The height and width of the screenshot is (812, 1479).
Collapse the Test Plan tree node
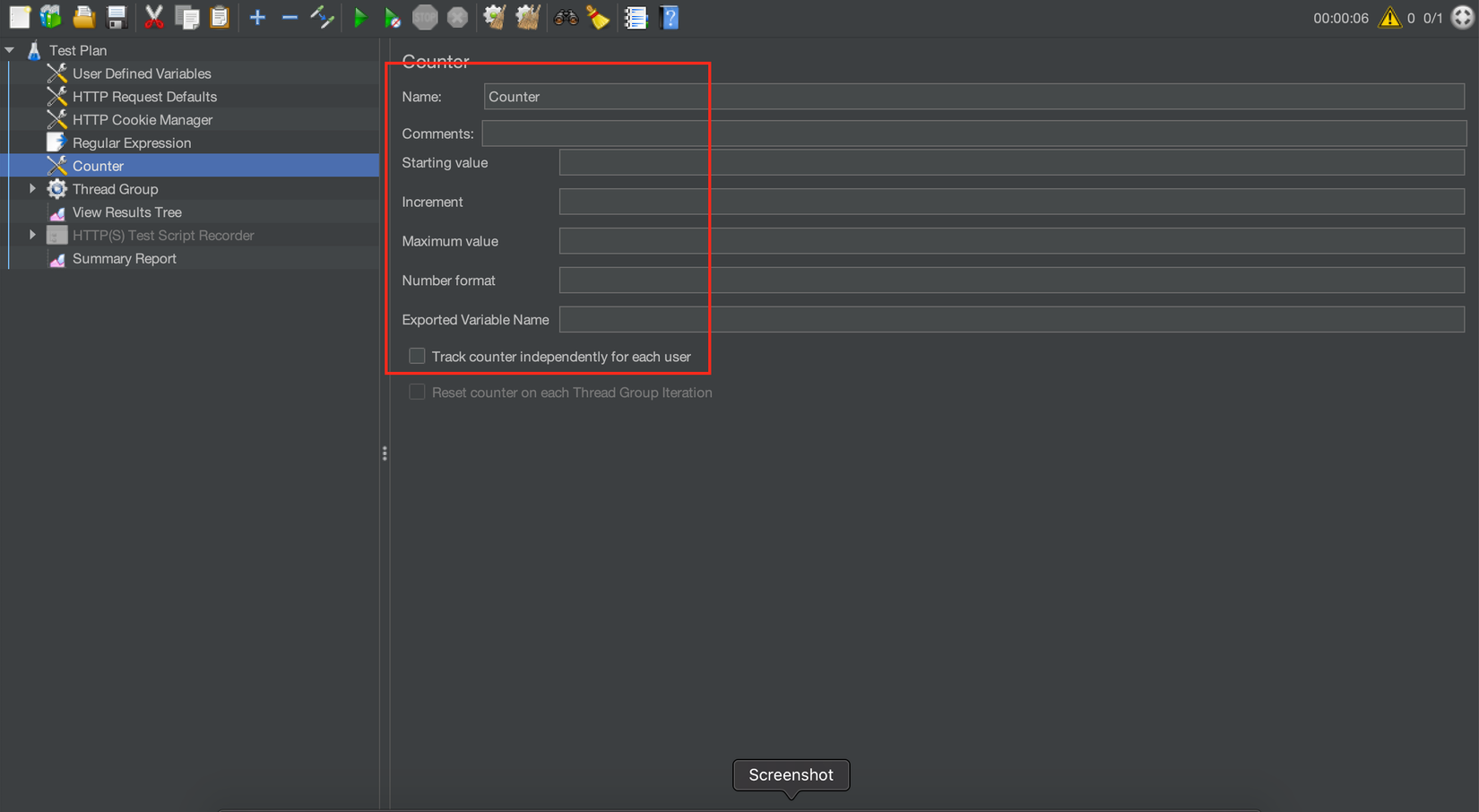[x=9, y=49]
